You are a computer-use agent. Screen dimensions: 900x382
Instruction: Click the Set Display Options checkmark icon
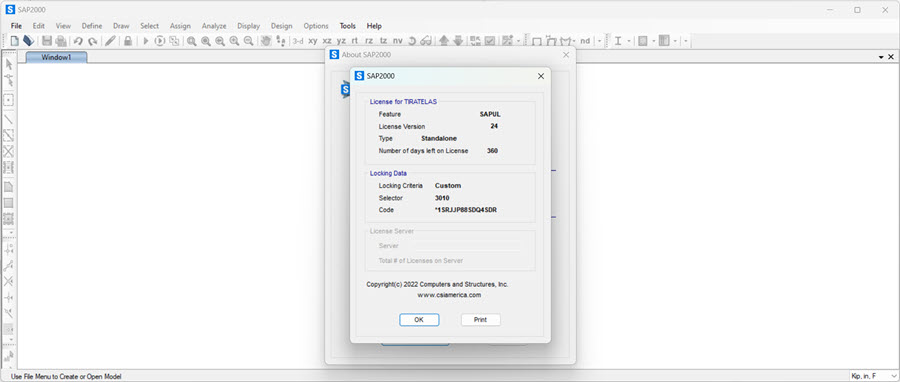490,41
